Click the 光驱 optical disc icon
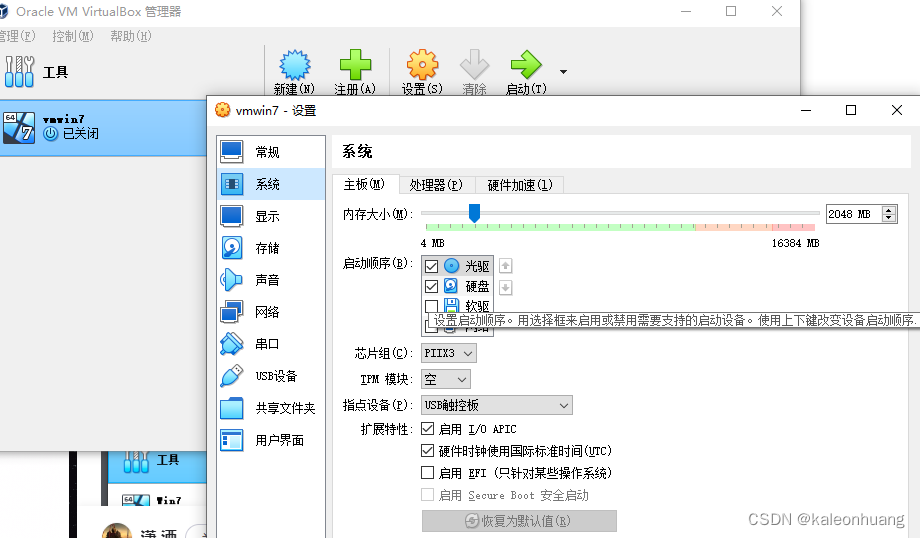Image resolution: width=920 pixels, height=538 pixels. tap(451, 266)
